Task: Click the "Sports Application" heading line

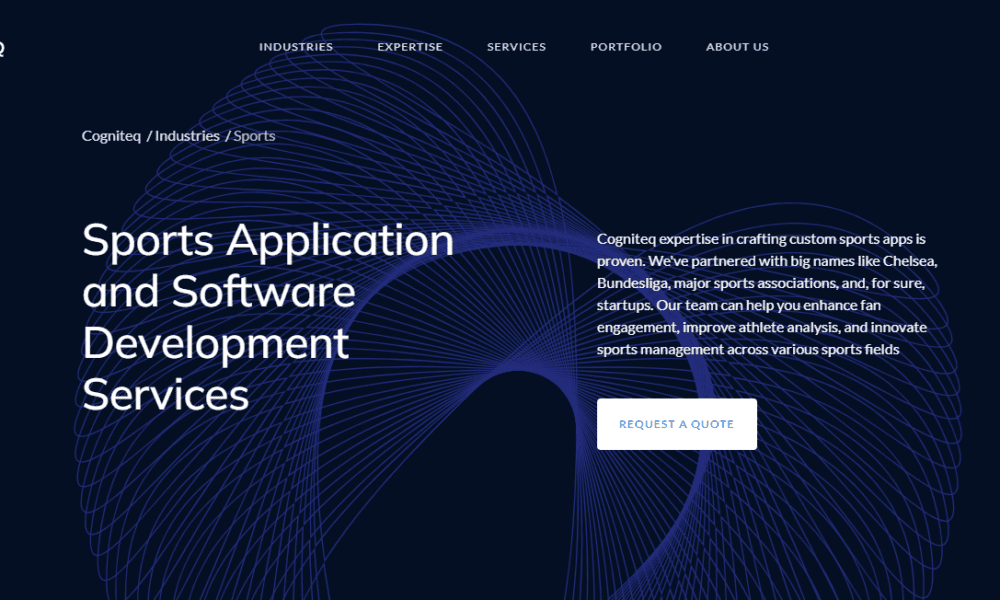Action: tap(268, 241)
